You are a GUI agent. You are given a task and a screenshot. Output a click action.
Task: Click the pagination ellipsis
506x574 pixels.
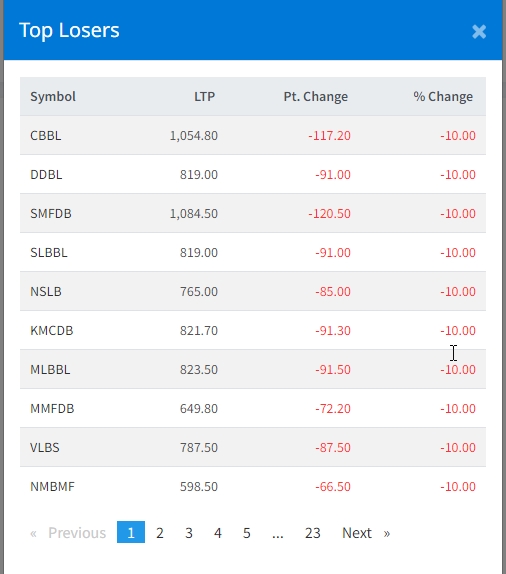pyautogui.click(x=278, y=533)
